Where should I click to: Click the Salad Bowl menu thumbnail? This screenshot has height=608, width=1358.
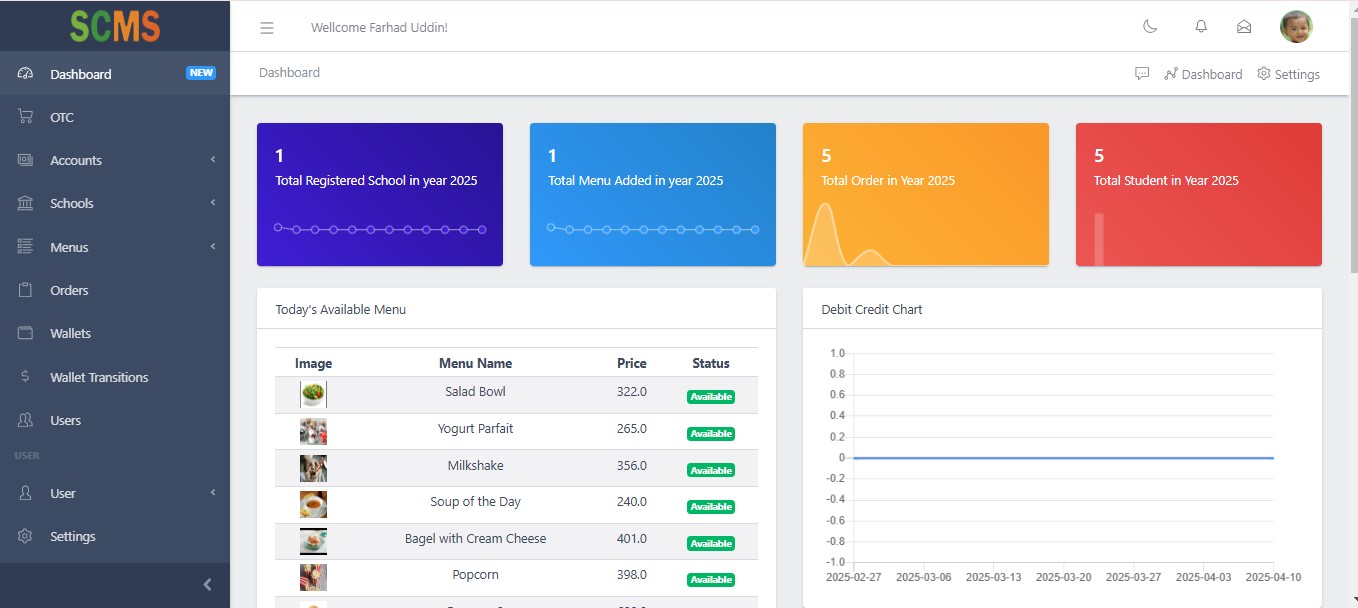(313, 394)
